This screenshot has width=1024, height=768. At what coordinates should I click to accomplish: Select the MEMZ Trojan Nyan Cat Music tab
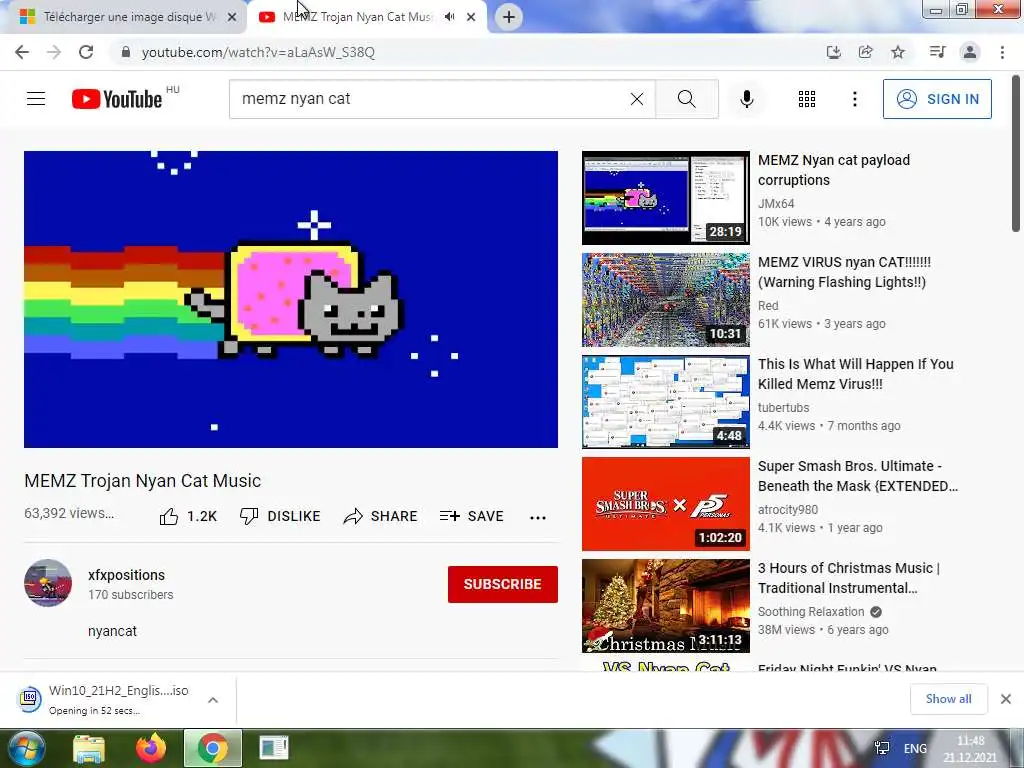click(358, 17)
